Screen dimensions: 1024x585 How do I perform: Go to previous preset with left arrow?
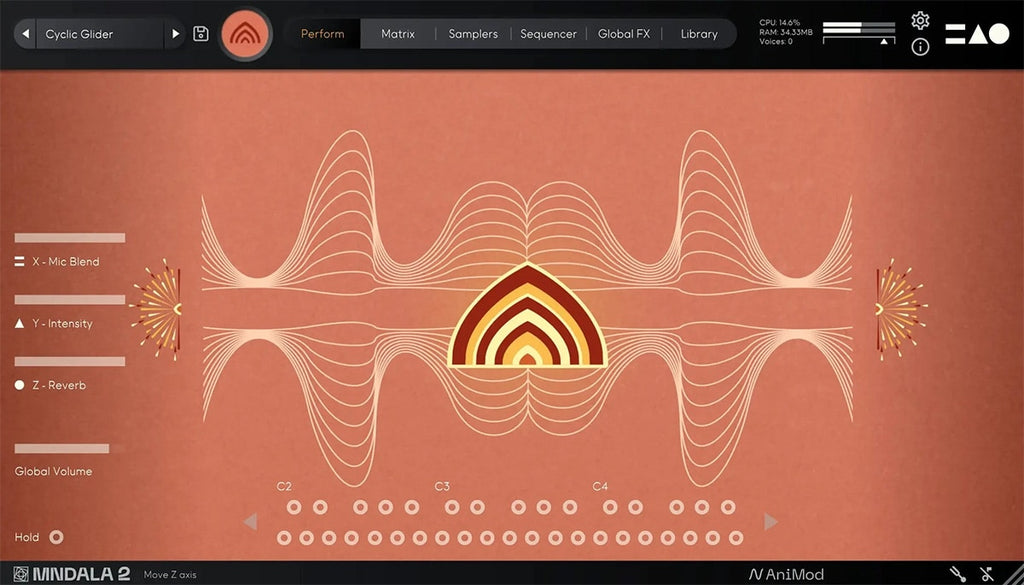click(27, 34)
